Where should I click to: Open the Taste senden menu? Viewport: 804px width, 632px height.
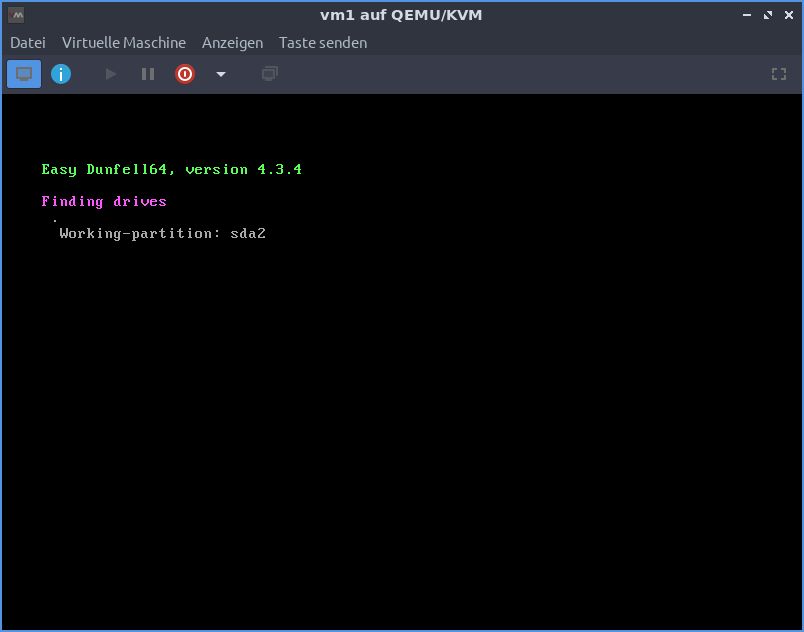tap(323, 43)
